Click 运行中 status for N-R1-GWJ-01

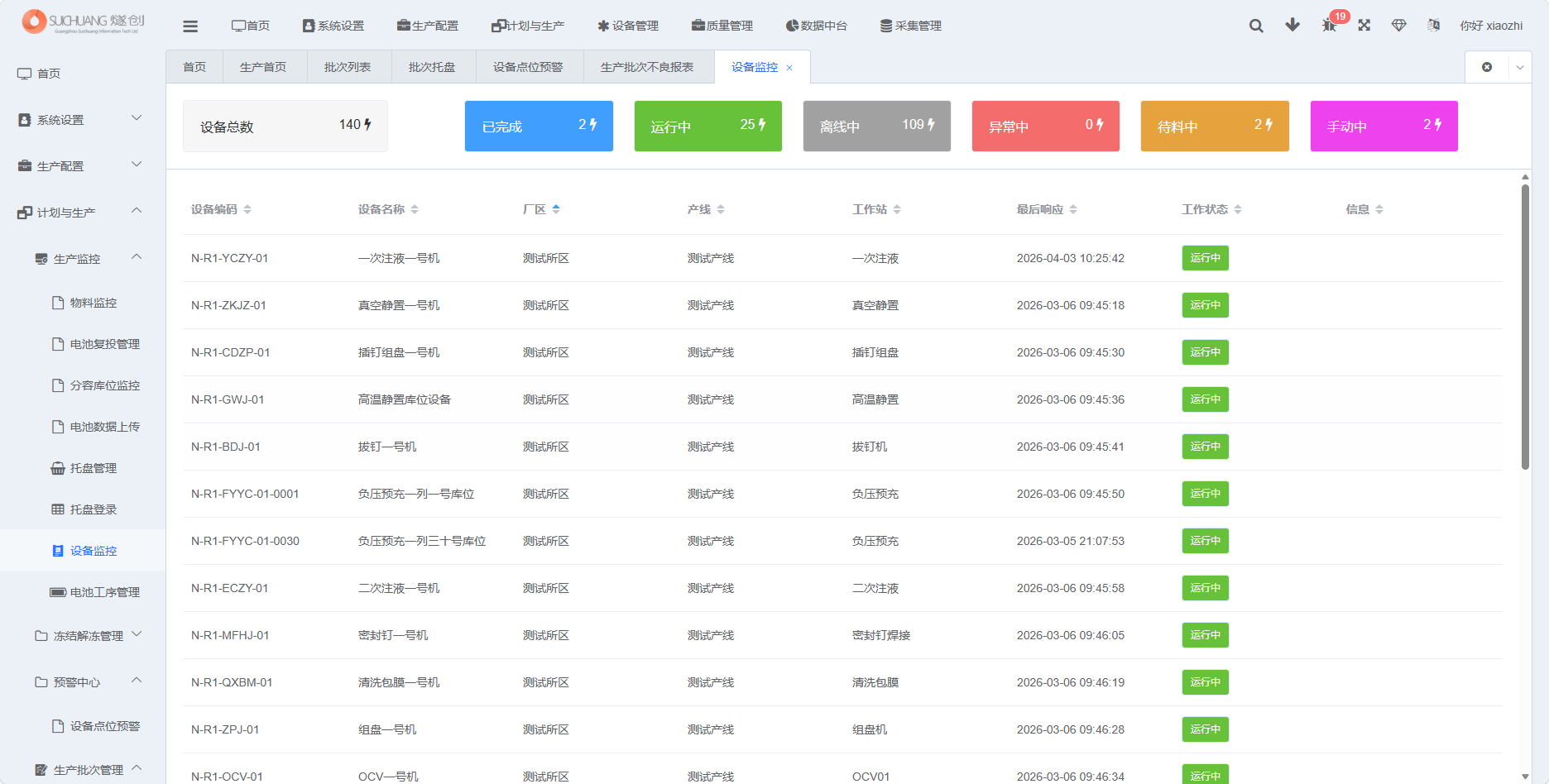coord(1205,399)
